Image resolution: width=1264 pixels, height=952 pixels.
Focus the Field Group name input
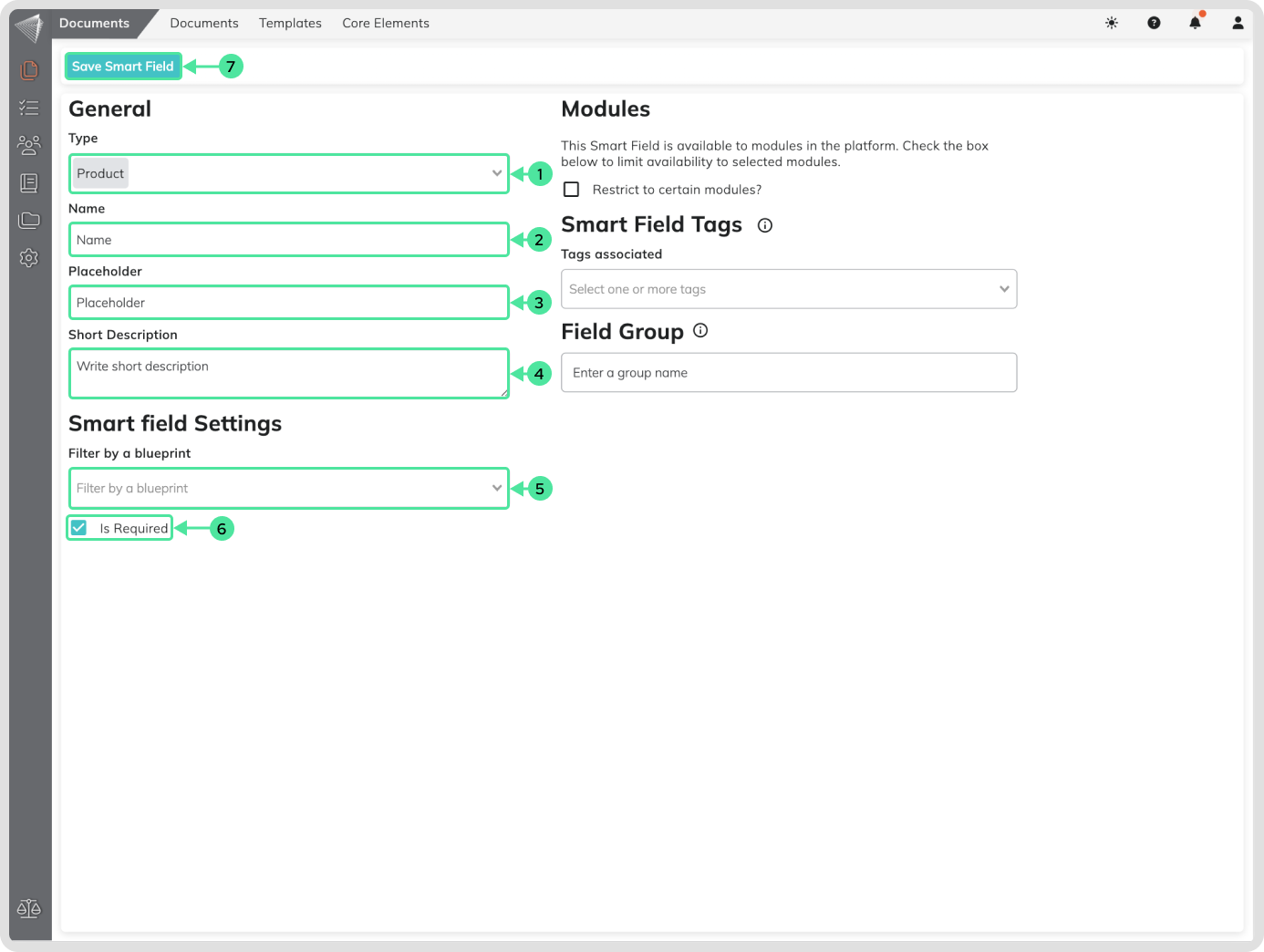click(x=788, y=373)
